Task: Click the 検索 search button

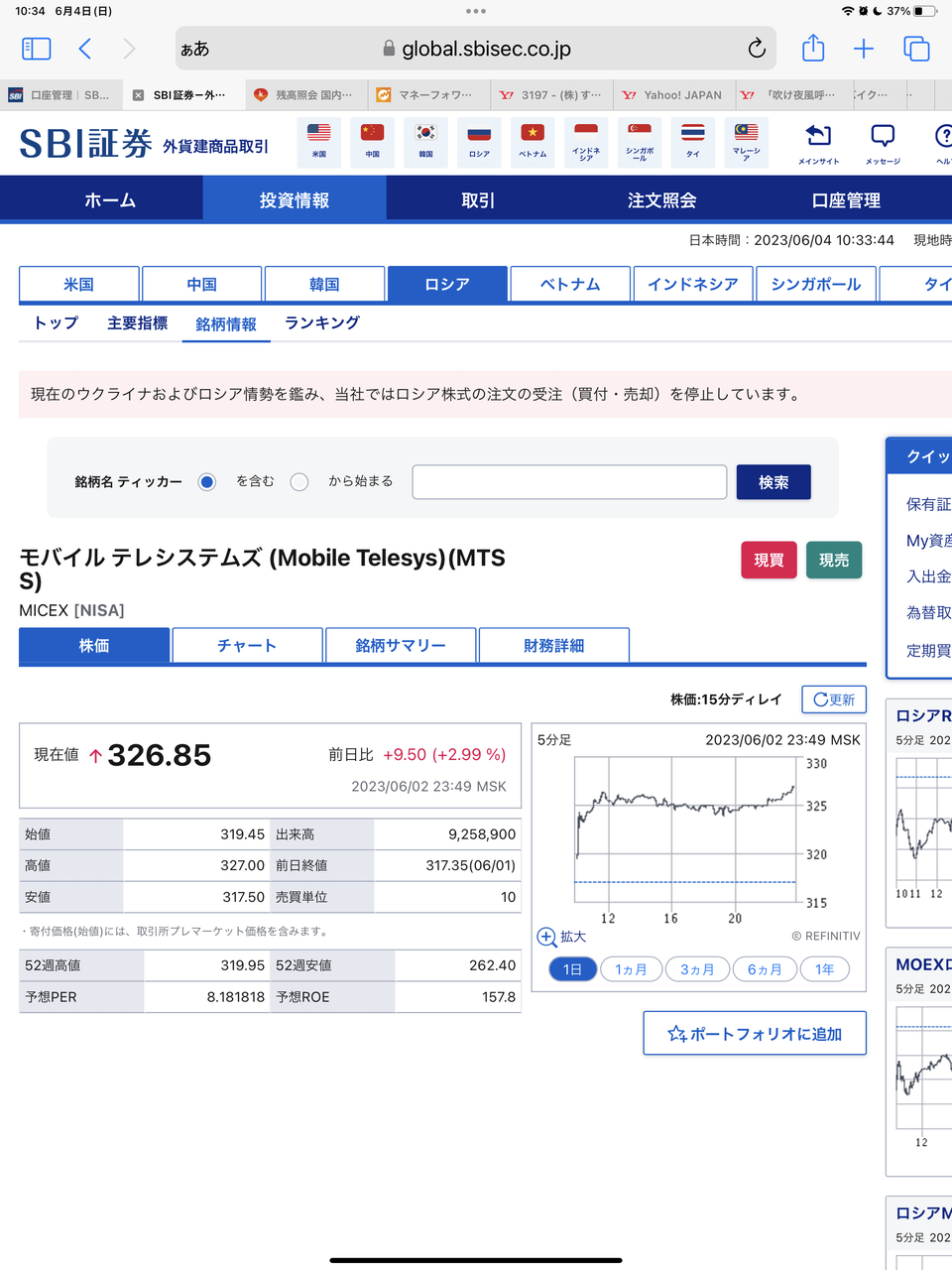Action: (773, 482)
